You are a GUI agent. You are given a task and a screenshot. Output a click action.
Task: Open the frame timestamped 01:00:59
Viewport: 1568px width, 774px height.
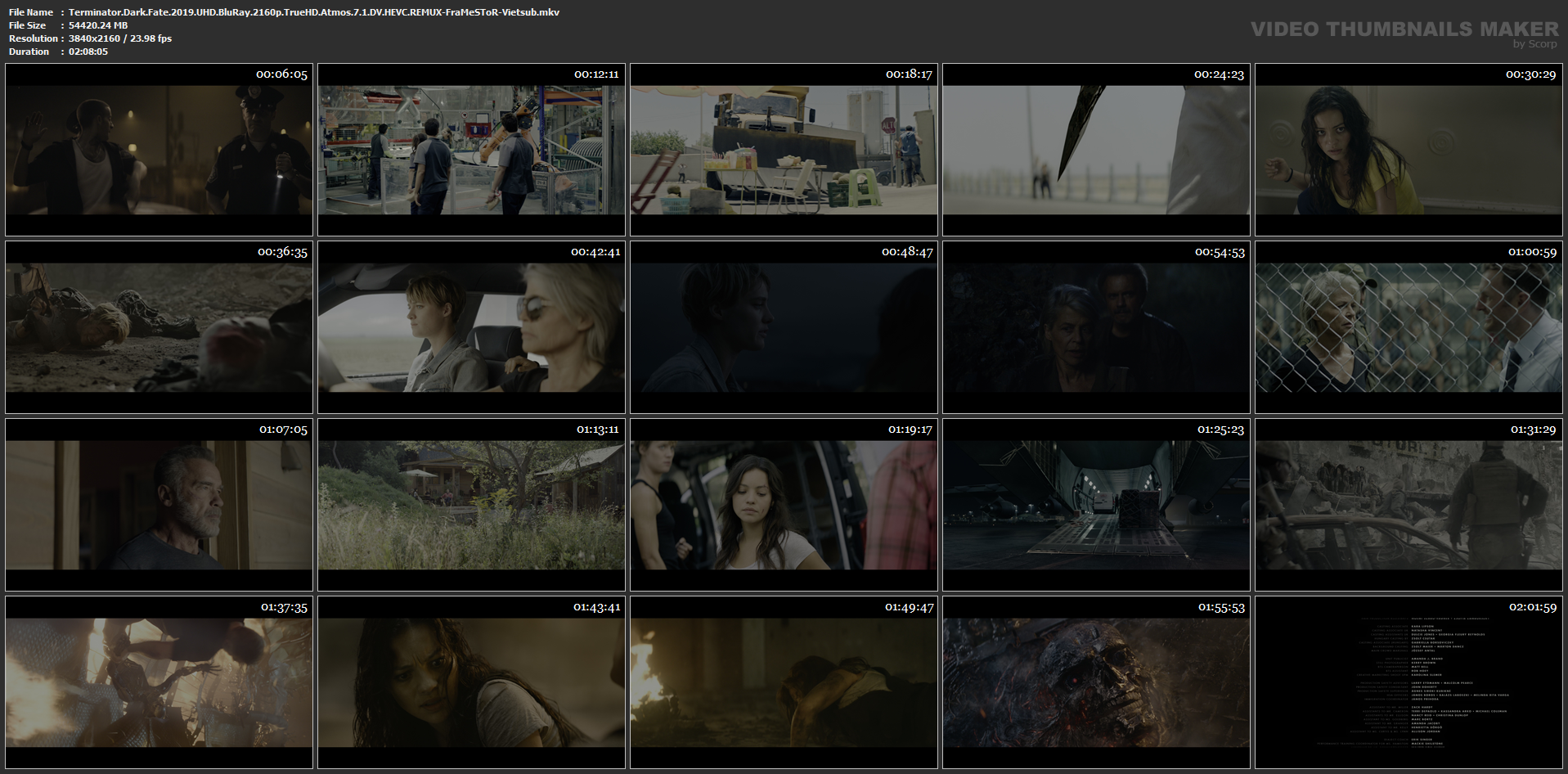pos(1409,327)
